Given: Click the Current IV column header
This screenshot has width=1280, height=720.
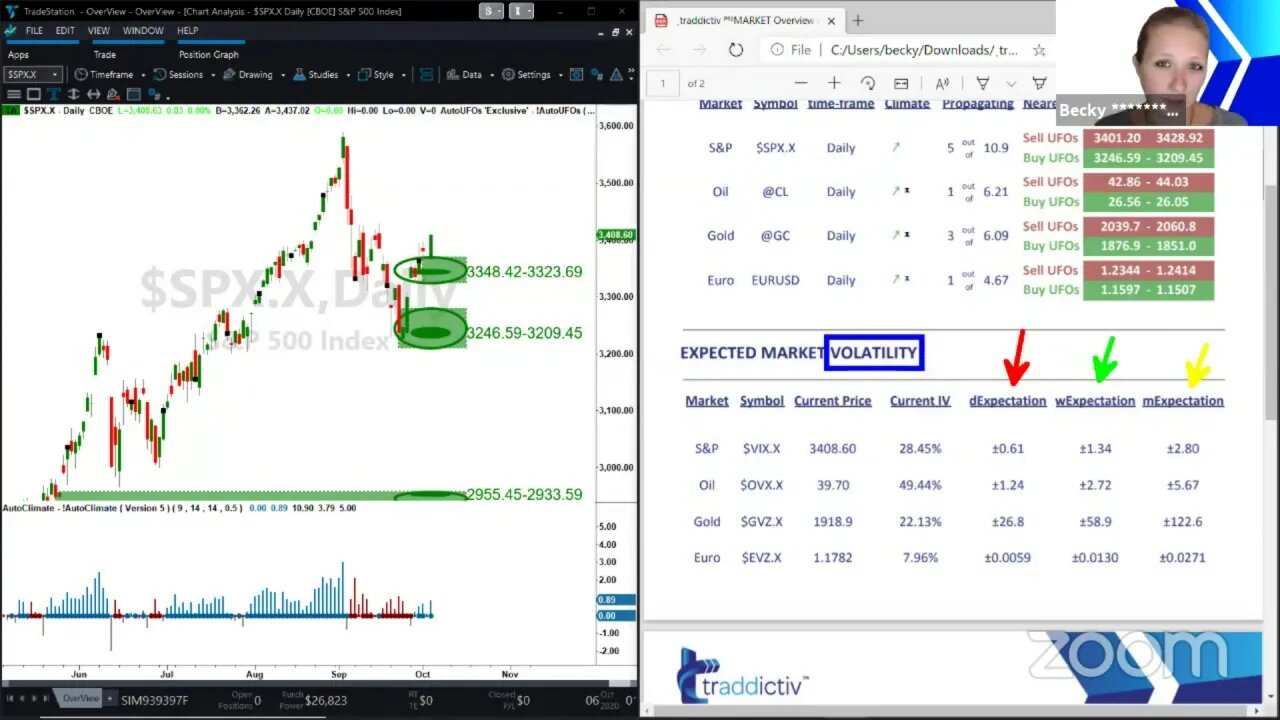Looking at the screenshot, I should point(920,401).
